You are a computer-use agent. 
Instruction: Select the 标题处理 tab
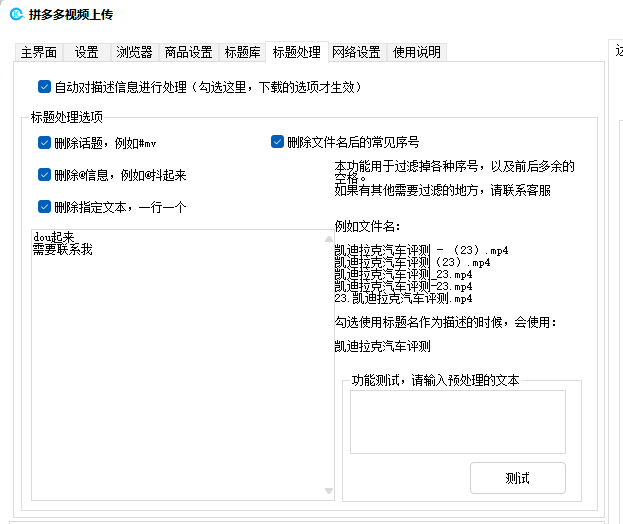click(296, 52)
